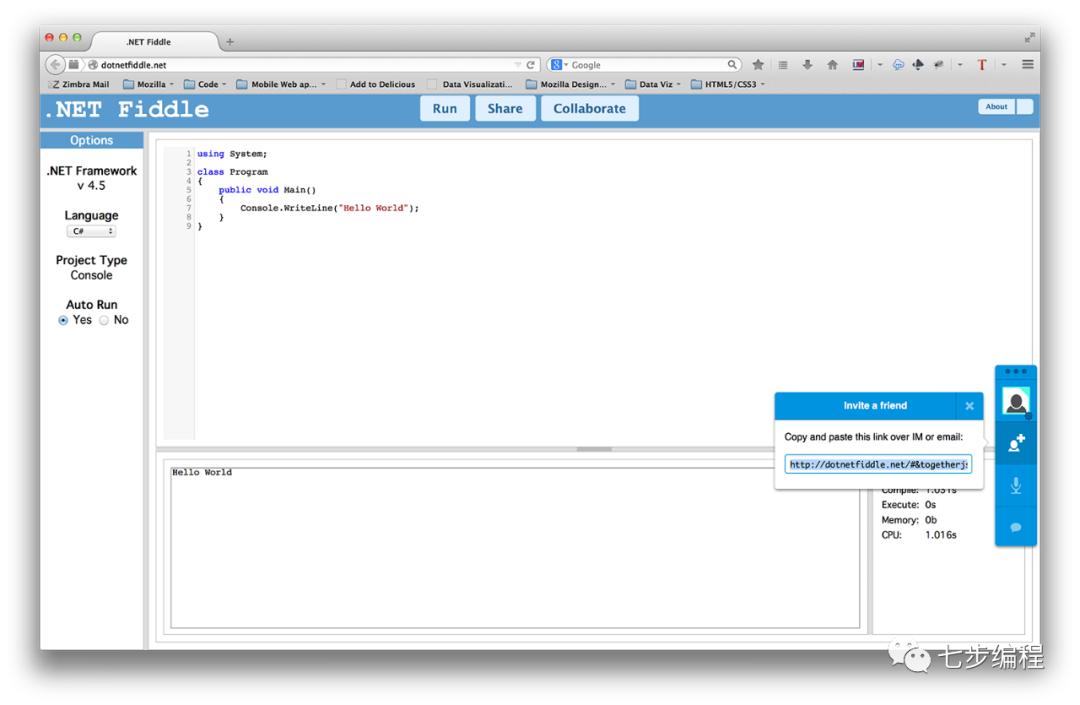Click the Memory 0b stat
The width and height of the screenshot is (1080, 705).
(909, 520)
